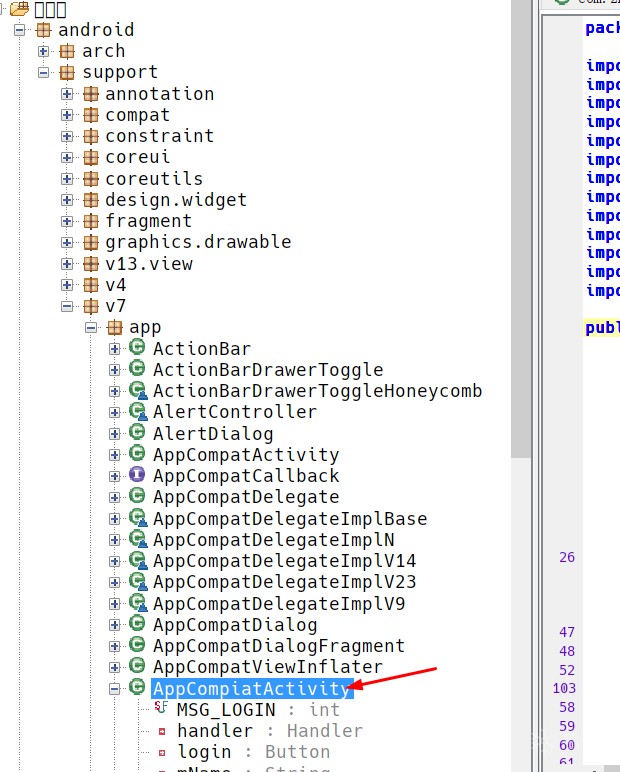The width and height of the screenshot is (620, 772).
Task: Select the ActionBarDrawerToggleHoneycomb entry
Action: 317,391
